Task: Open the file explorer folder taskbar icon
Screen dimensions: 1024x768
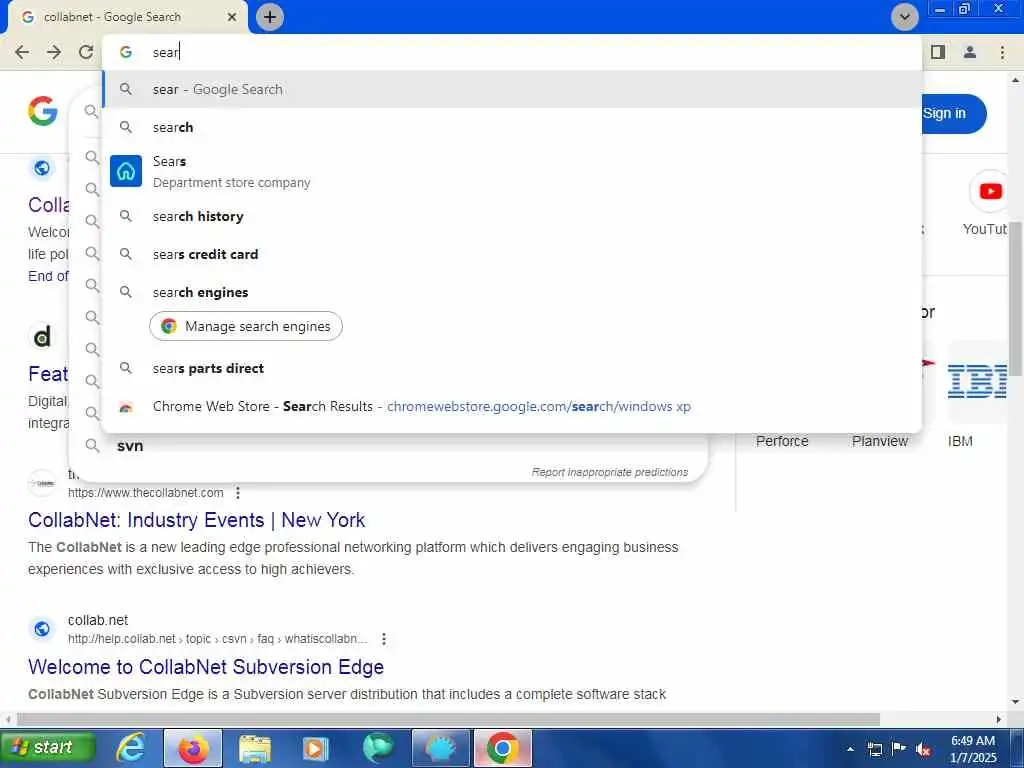Action: pyautogui.click(x=255, y=749)
